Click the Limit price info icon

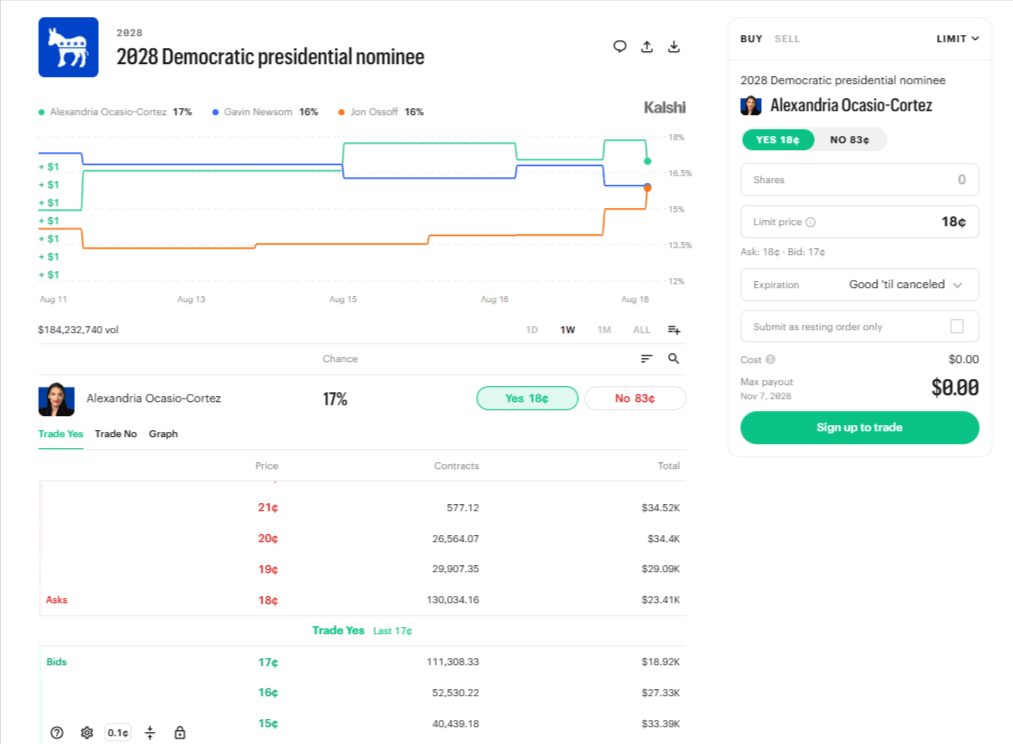(811, 222)
